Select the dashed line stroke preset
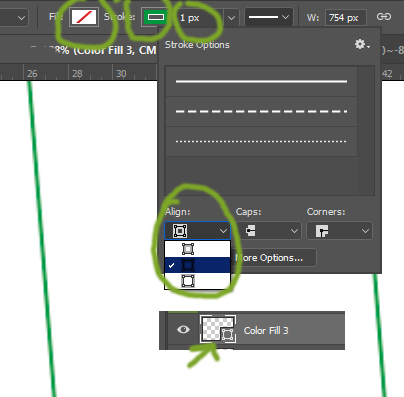This screenshot has width=404, height=397. point(261,112)
